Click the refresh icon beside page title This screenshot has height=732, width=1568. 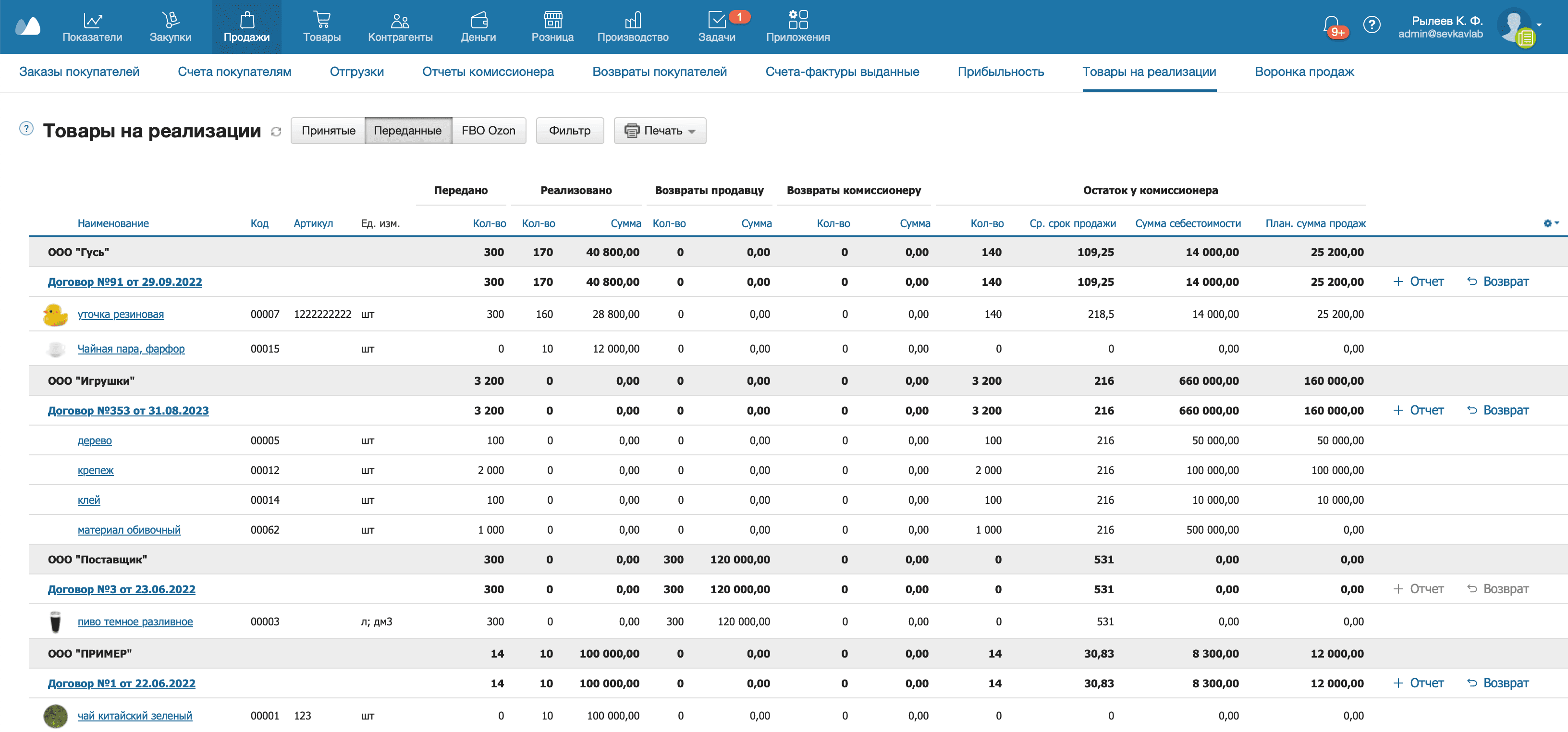click(276, 132)
